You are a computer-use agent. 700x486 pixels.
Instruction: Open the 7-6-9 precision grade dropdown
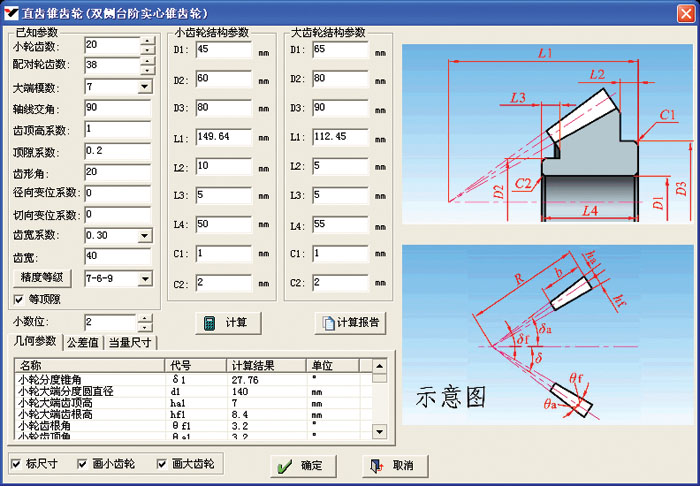[x=144, y=278]
